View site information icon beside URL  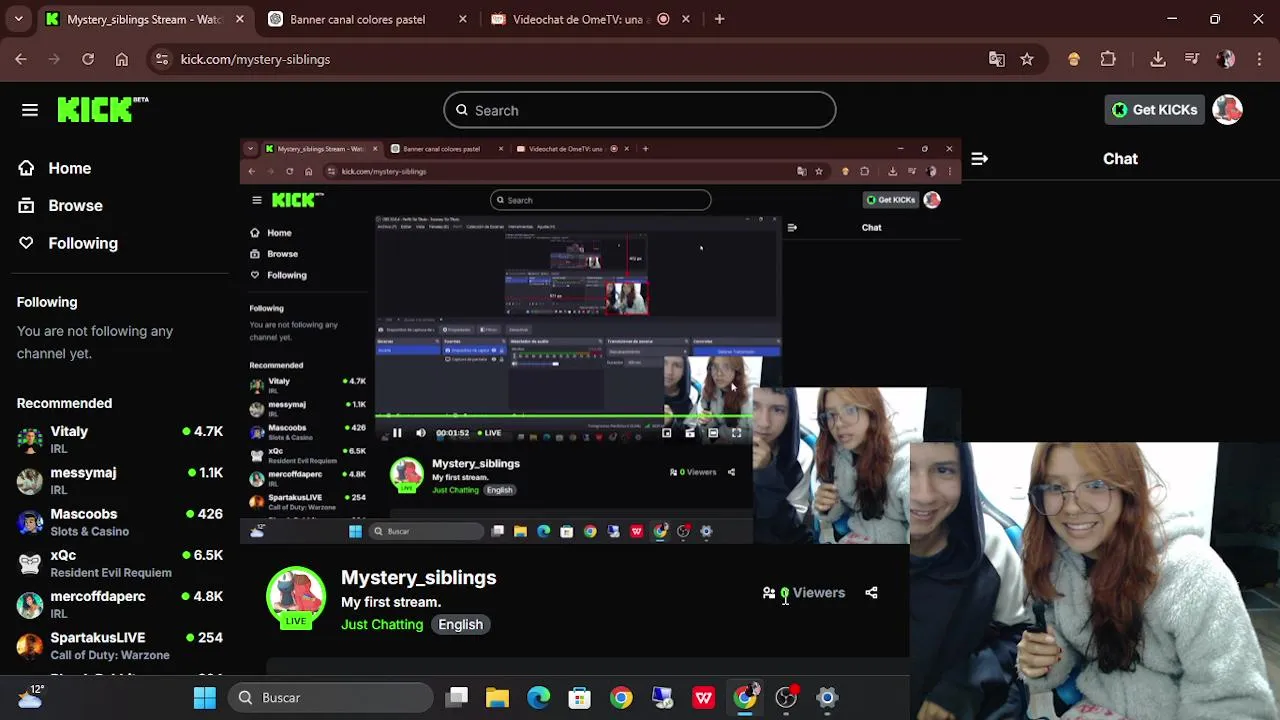163,59
